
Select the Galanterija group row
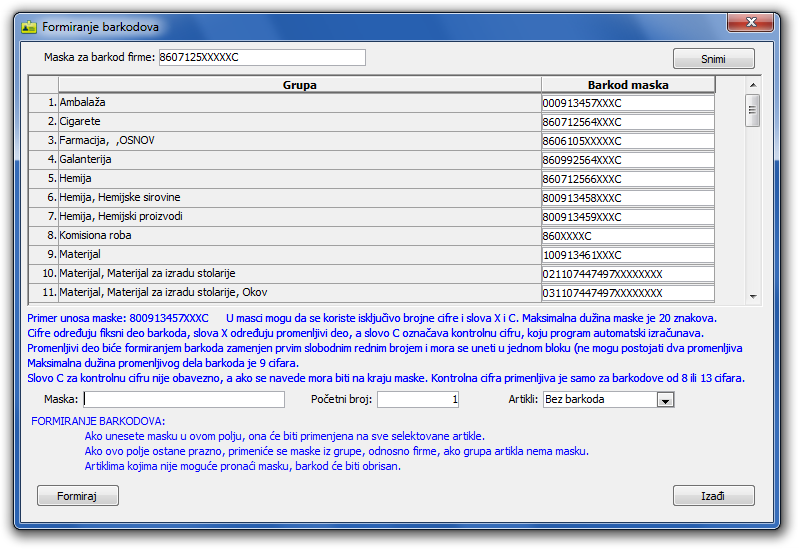(299, 160)
